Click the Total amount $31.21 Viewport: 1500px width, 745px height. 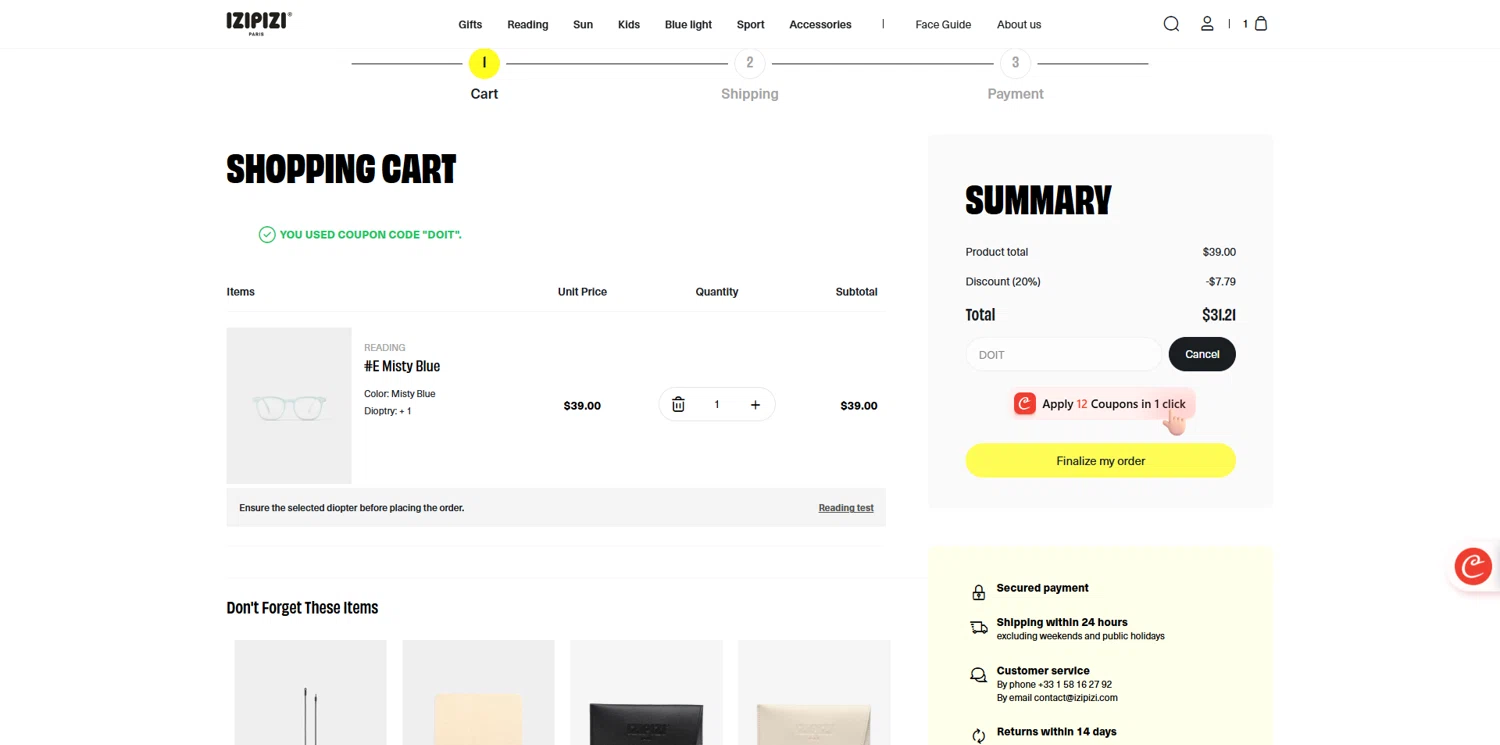(1218, 314)
